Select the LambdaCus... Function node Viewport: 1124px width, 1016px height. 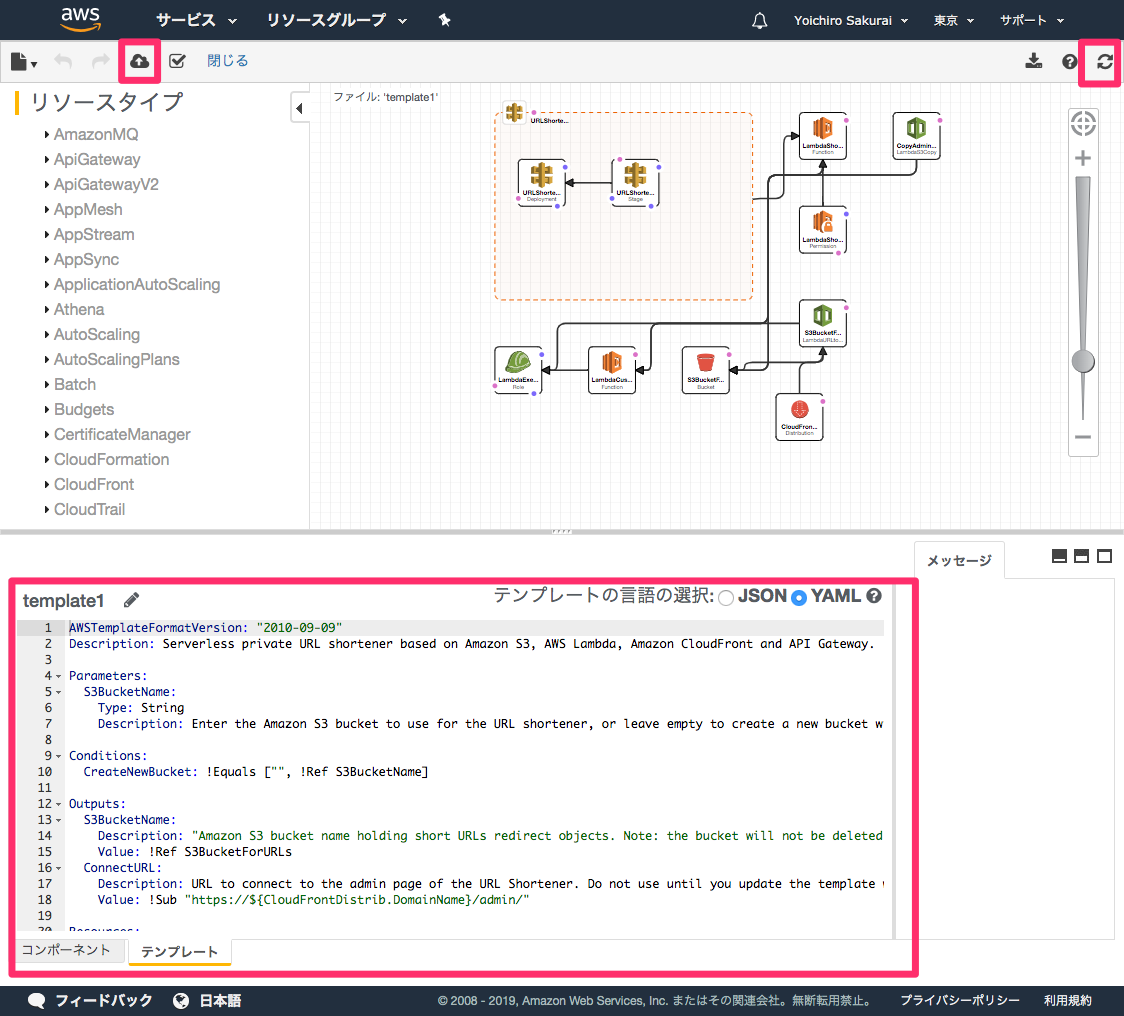point(611,370)
